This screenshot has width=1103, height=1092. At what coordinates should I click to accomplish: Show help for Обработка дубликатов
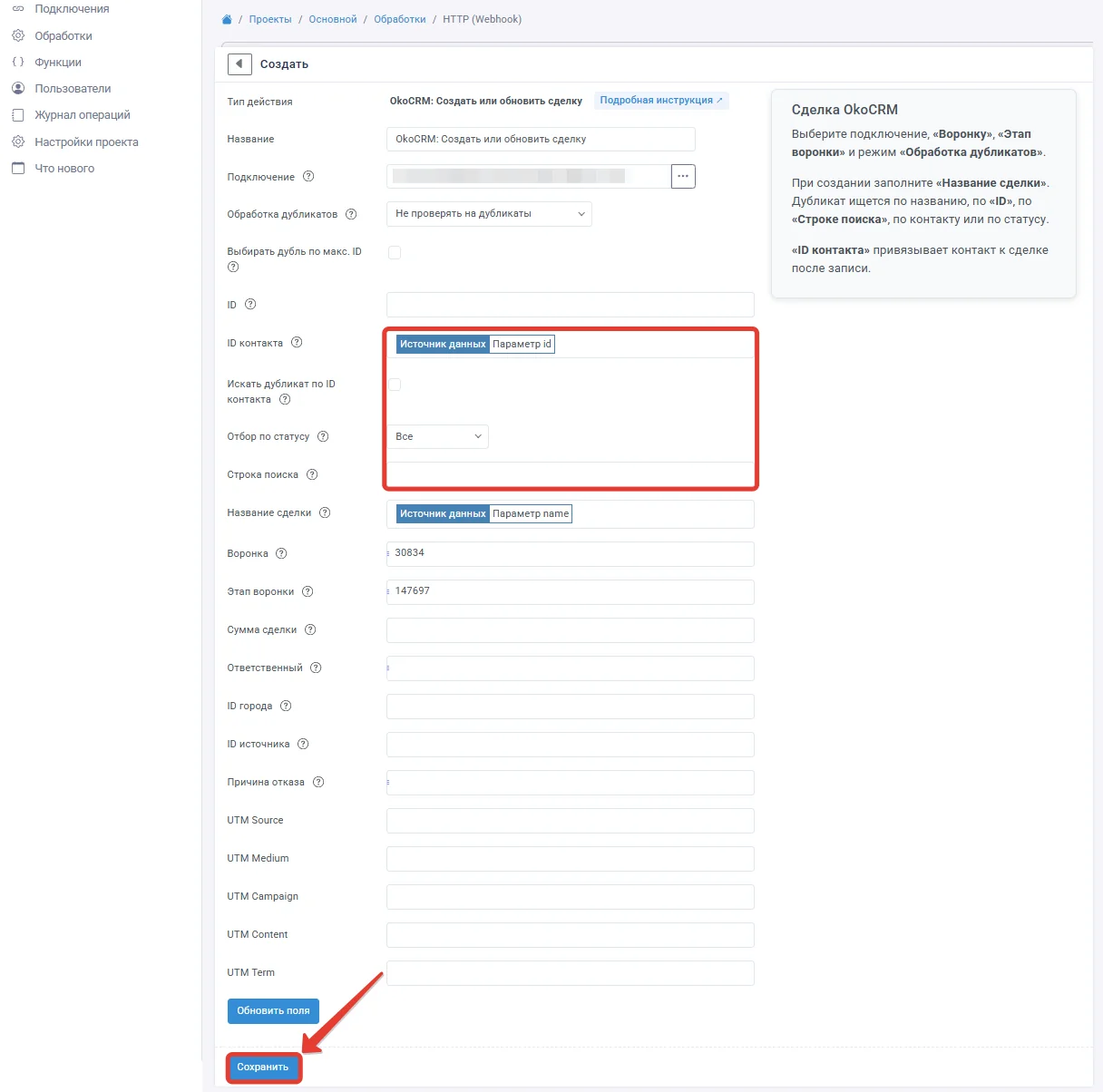click(351, 214)
